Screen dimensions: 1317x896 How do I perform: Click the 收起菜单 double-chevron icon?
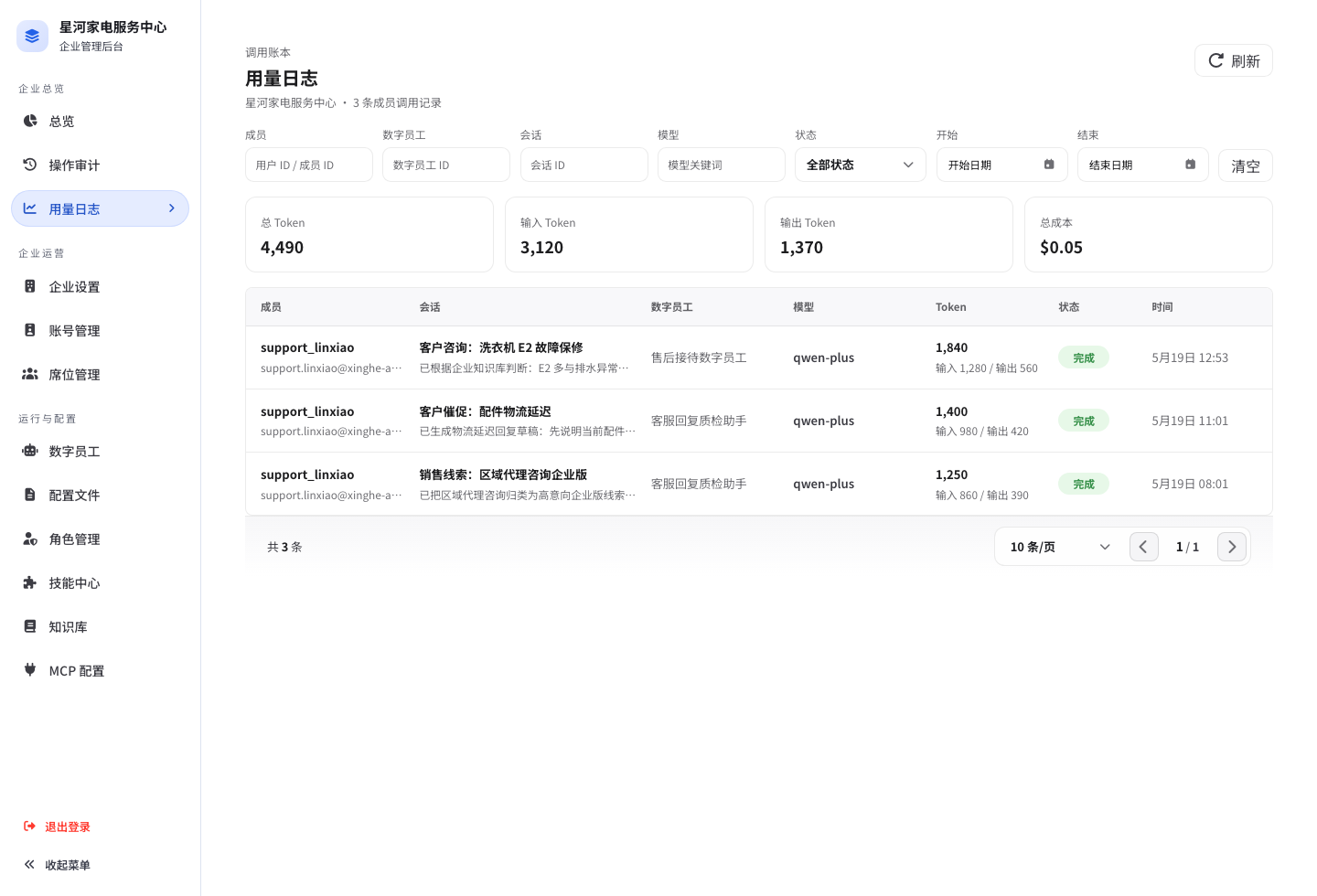click(29, 865)
